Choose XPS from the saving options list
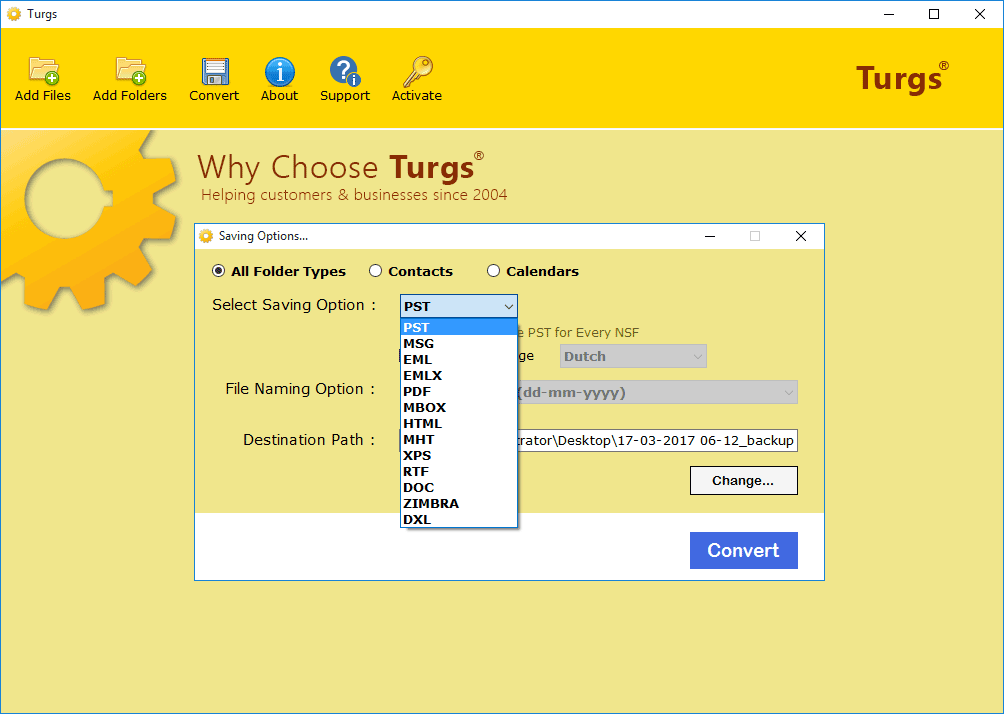This screenshot has height=714, width=1004. pyautogui.click(x=458, y=455)
